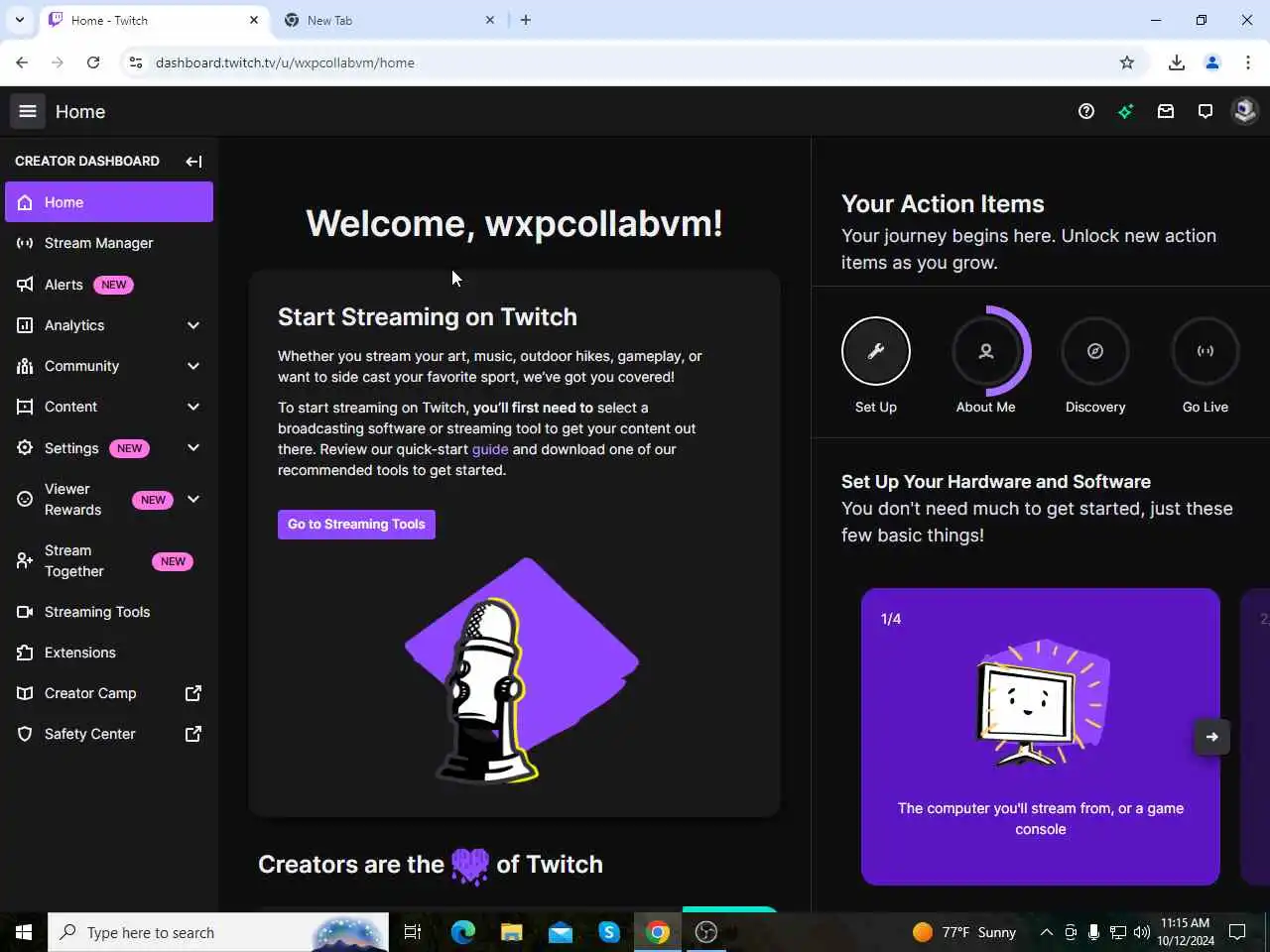The image size is (1270, 952).
Task: Open Stream Together in the sidebar
Action: (109, 561)
